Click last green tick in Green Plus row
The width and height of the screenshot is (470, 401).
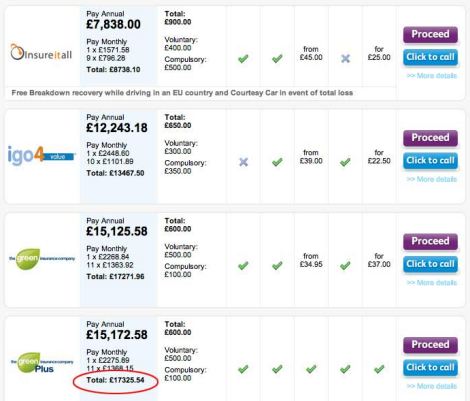(379, 369)
